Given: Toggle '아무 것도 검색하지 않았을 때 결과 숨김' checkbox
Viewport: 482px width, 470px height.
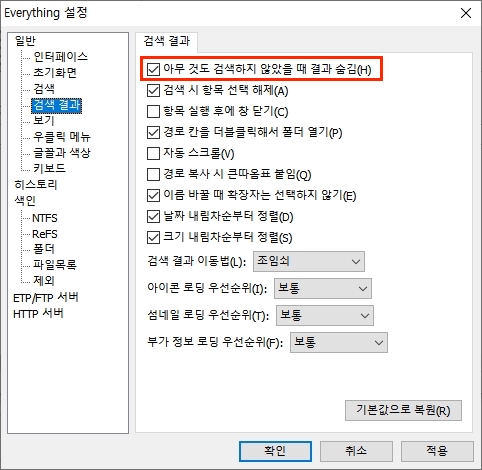Looking at the screenshot, I should tap(153, 70).
